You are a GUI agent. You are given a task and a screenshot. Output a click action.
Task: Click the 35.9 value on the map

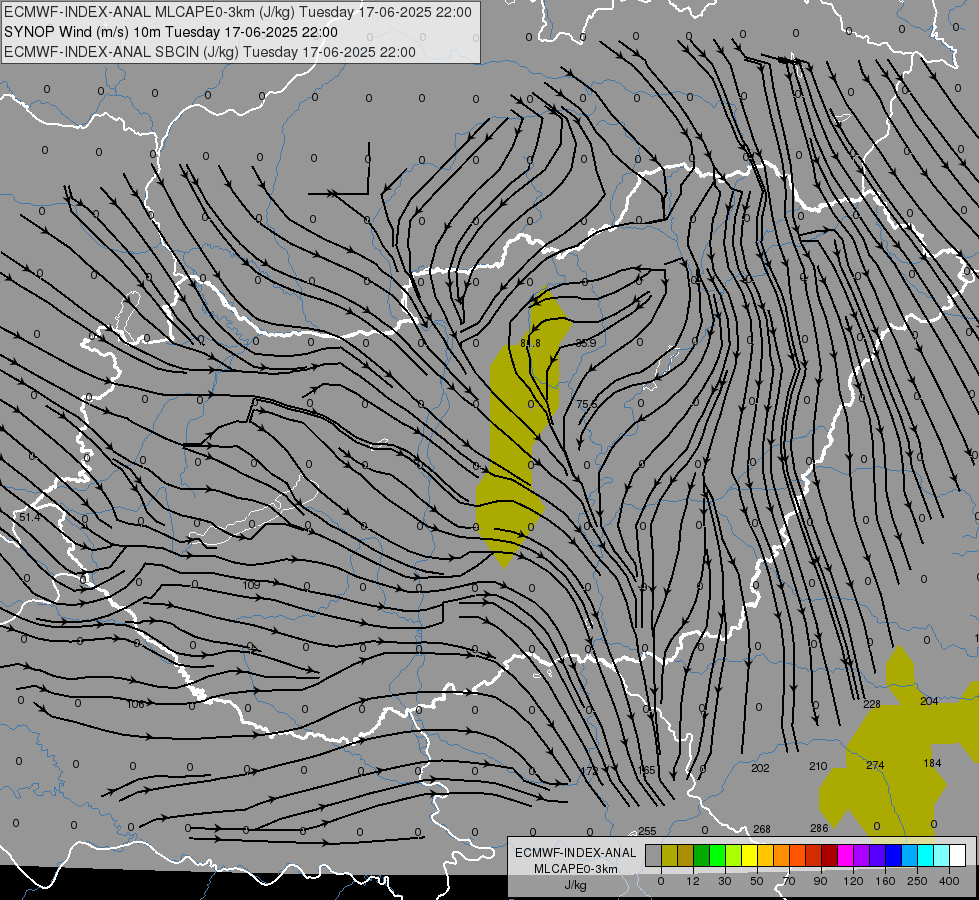[x=586, y=343]
